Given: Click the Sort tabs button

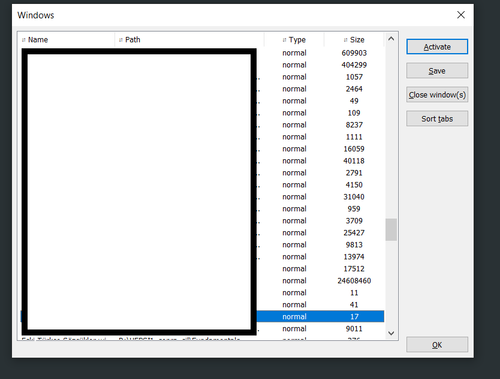Looking at the screenshot, I should (437, 119).
